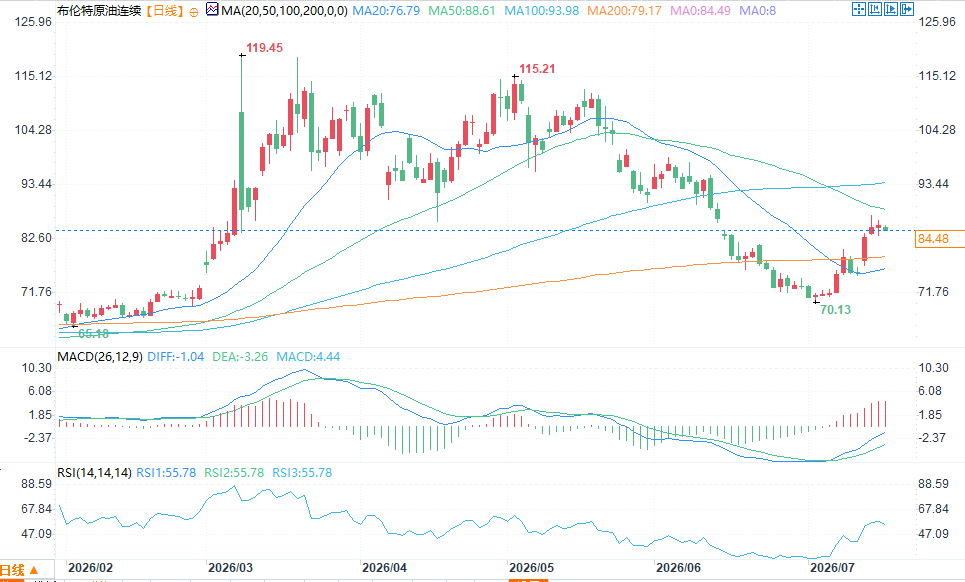The height and width of the screenshot is (582, 965).
Task: Open the MA(20,50,100,200,0,0) parameter settings
Action: click(284, 10)
